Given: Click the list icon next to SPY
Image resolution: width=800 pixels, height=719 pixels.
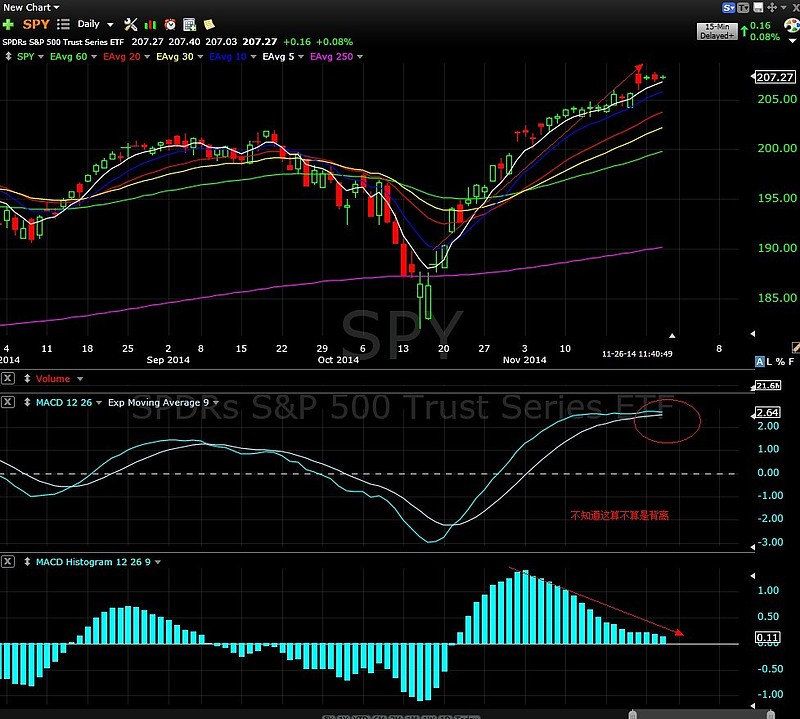Looking at the screenshot, I should click(x=63, y=23).
